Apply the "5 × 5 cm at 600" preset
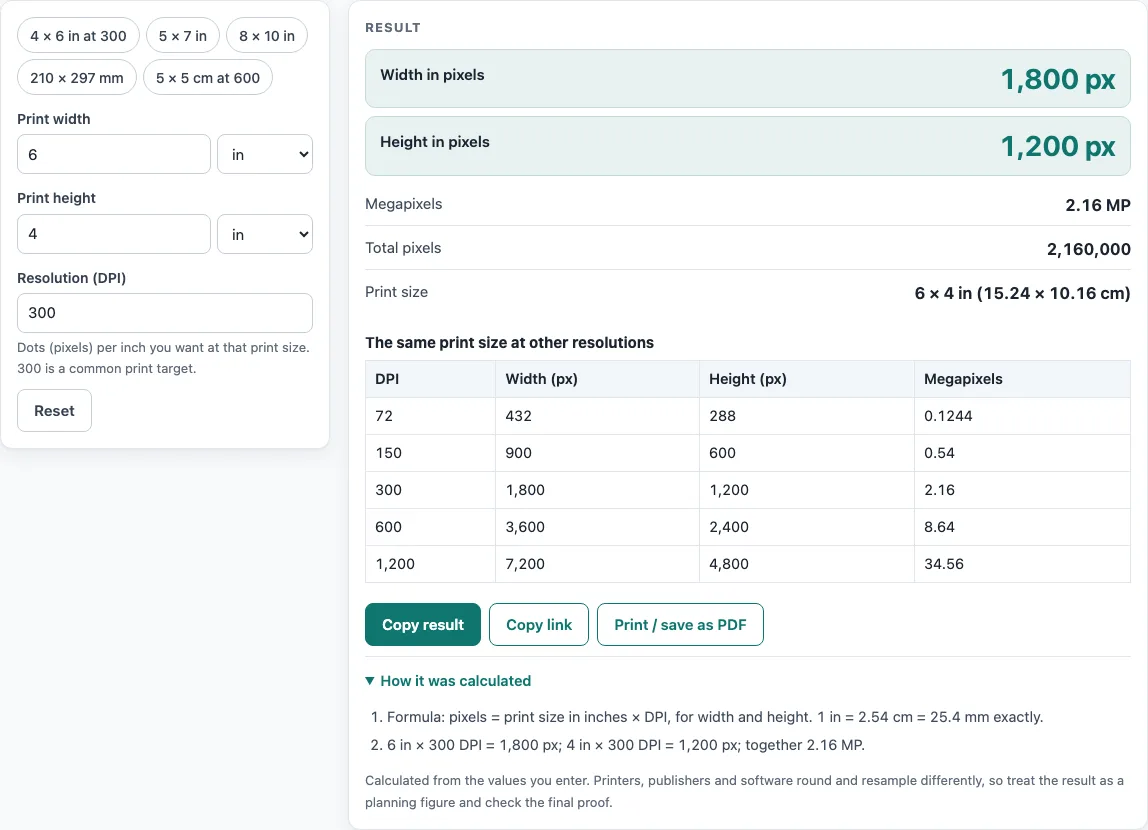Screen dimensions: 1148x830 [x=208, y=78]
